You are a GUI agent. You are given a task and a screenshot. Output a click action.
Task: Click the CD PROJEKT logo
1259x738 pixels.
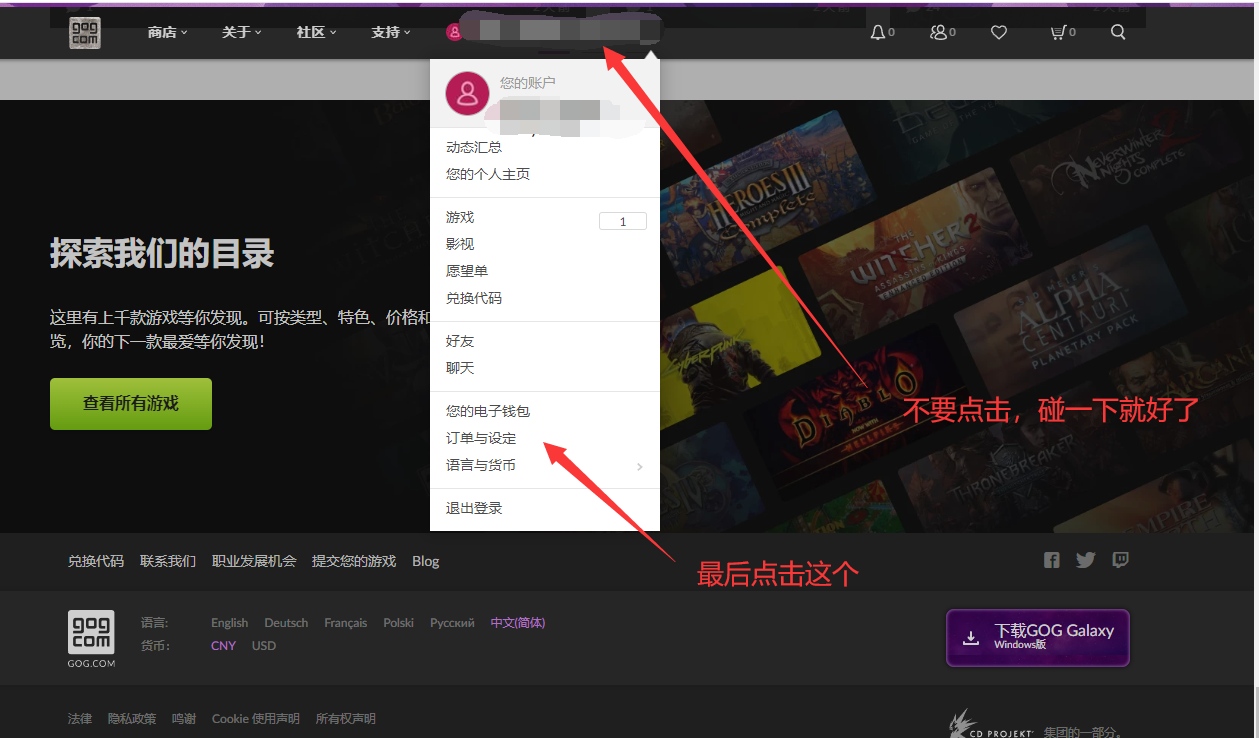(992, 726)
